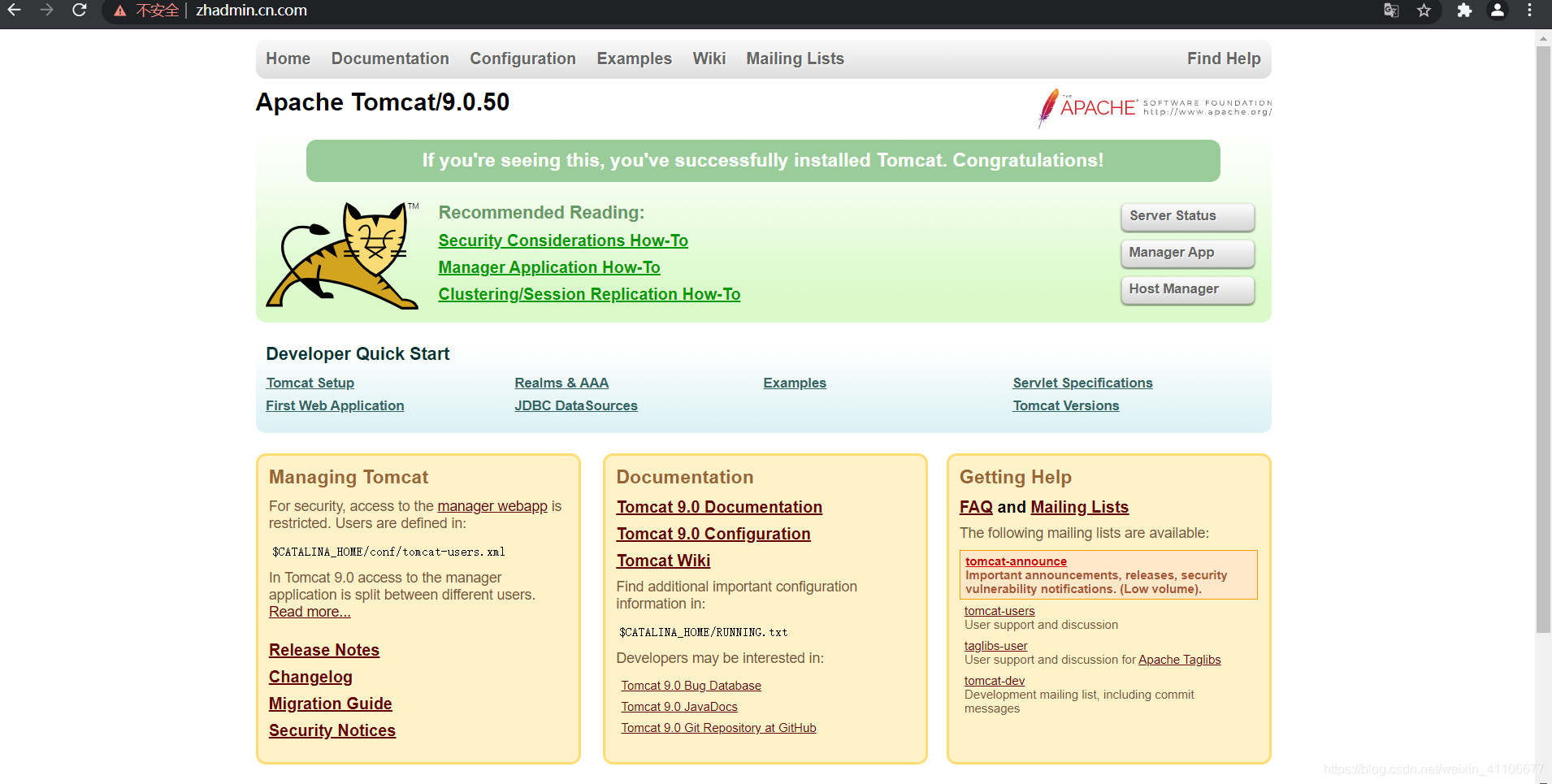The height and width of the screenshot is (784, 1552).
Task: Open the First Web Application link
Action: coord(335,405)
